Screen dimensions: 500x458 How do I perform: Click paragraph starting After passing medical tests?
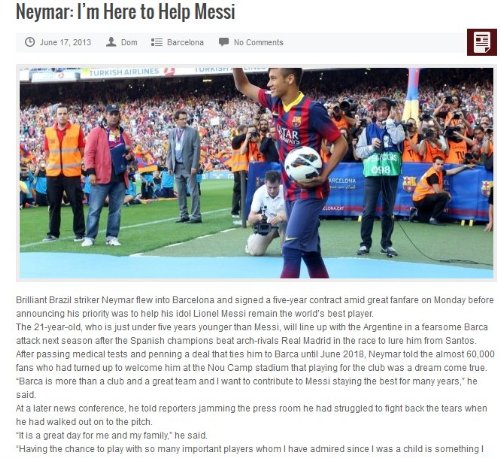click(255, 361)
